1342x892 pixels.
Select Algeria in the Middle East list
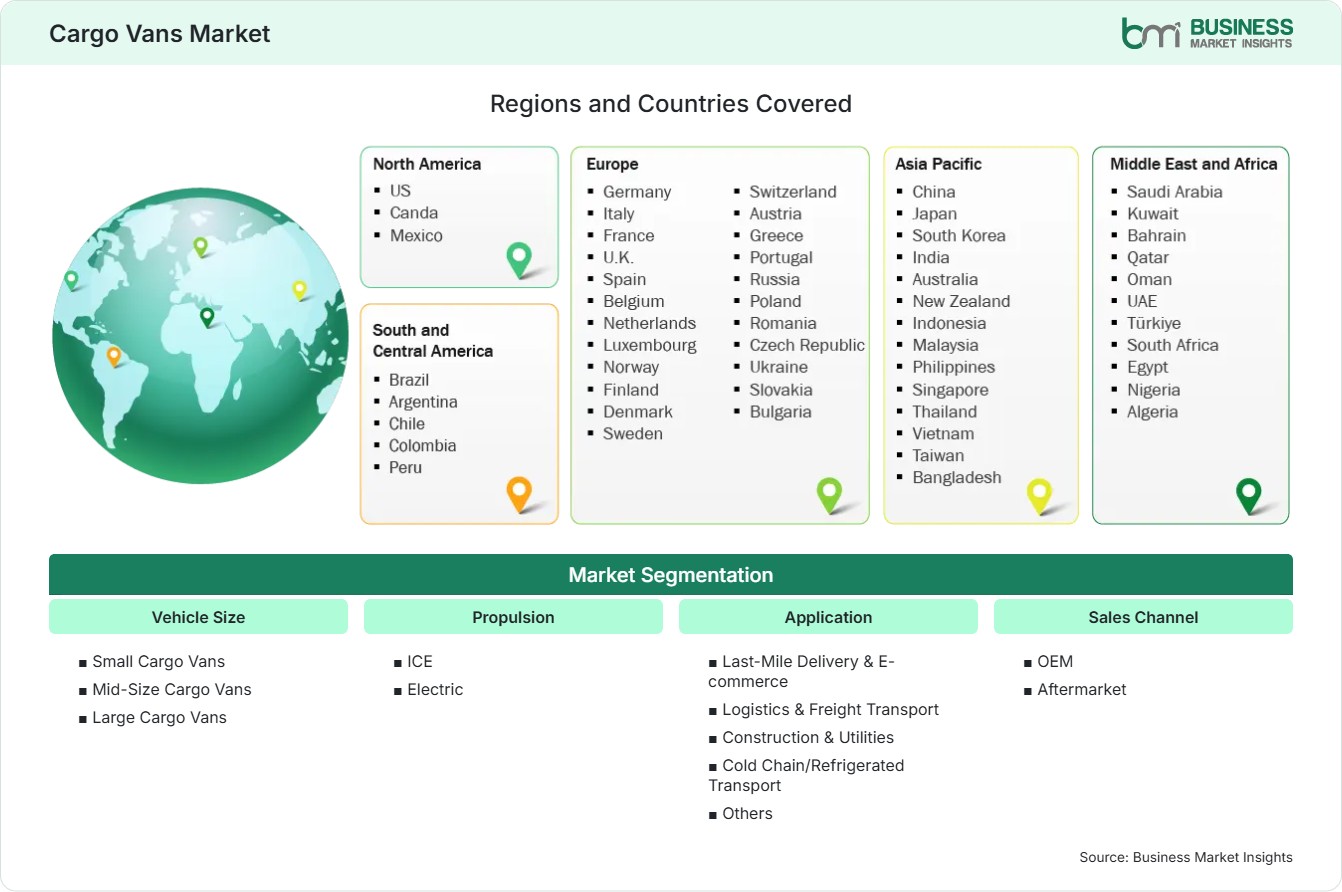pyautogui.click(x=1153, y=412)
